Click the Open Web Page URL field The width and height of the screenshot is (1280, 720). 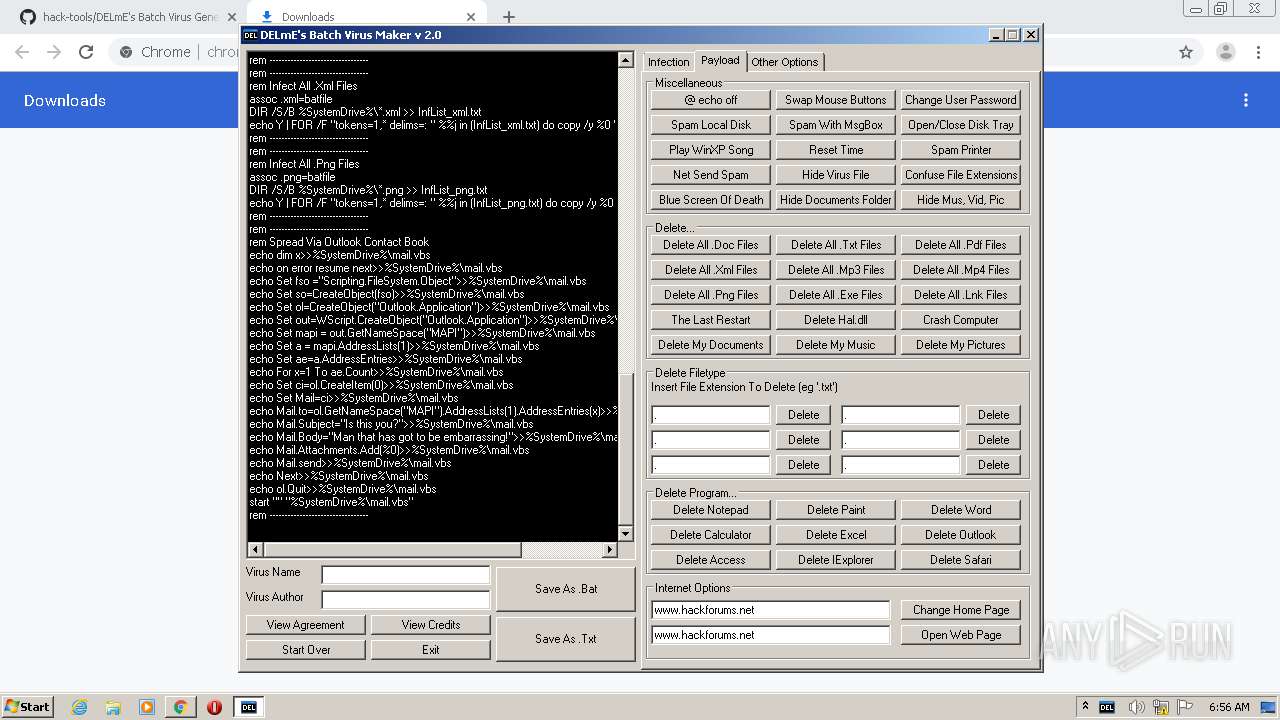click(770, 635)
